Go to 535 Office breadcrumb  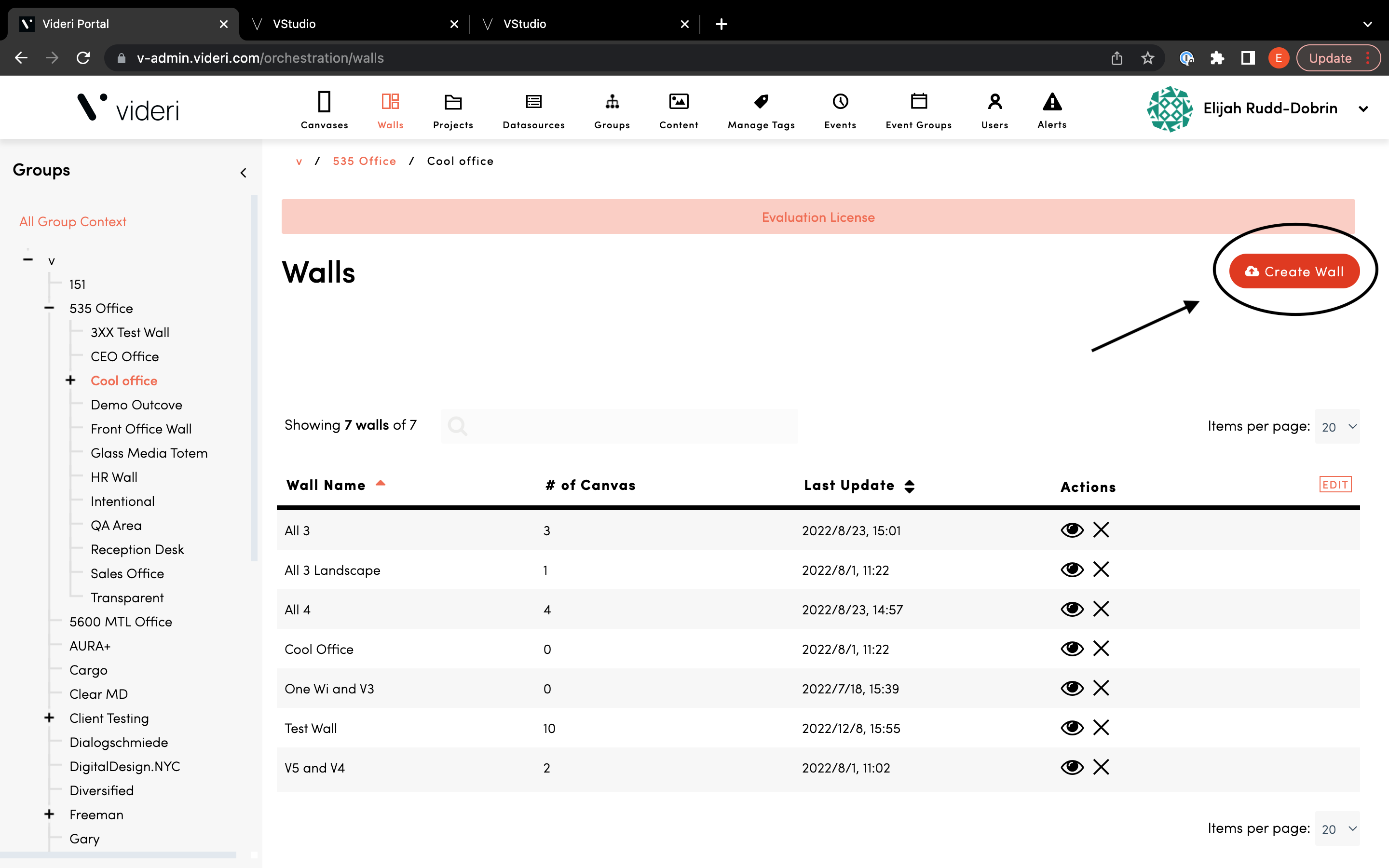click(365, 161)
